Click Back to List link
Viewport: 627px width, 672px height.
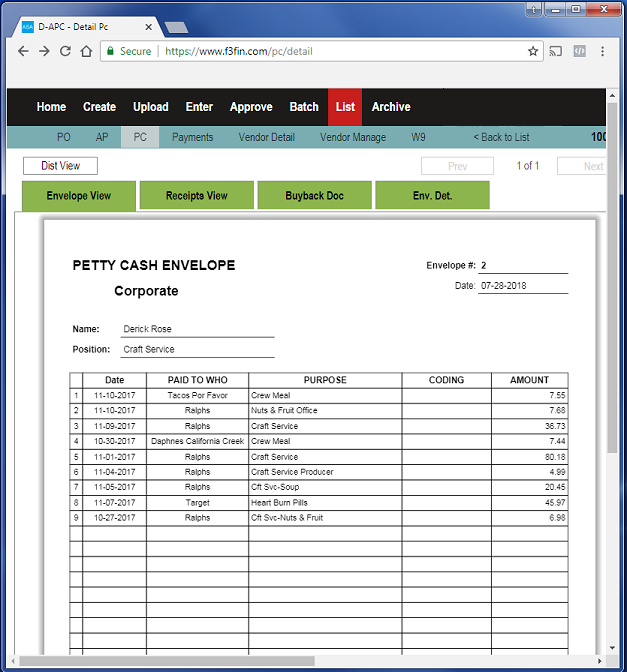pyautogui.click(x=501, y=137)
